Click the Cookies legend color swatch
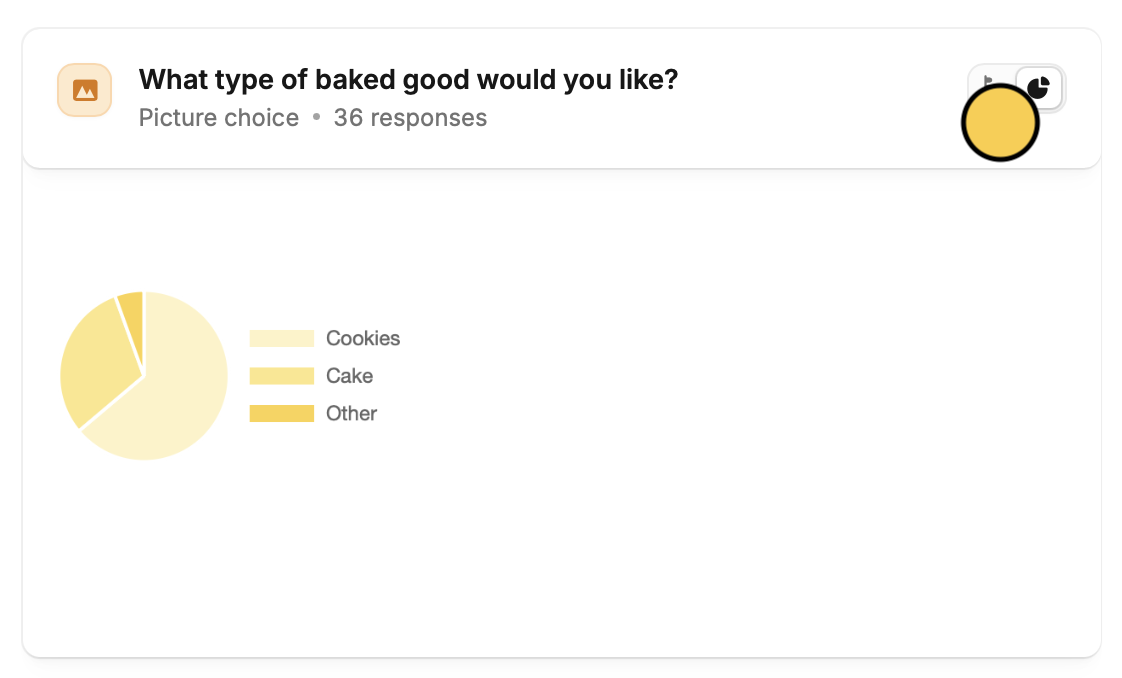 point(281,339)
